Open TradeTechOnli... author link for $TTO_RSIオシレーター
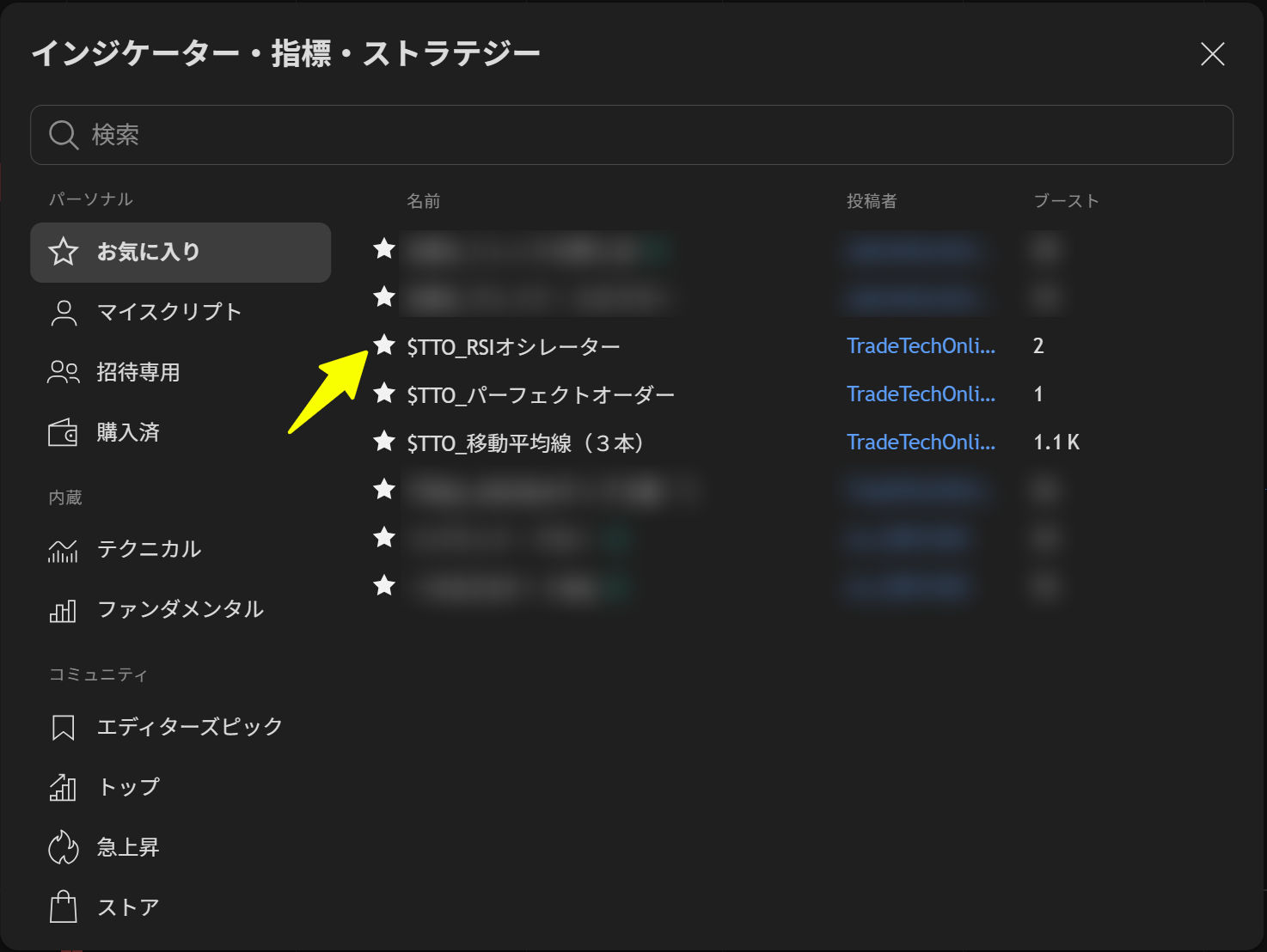 [x=921, y=345]
